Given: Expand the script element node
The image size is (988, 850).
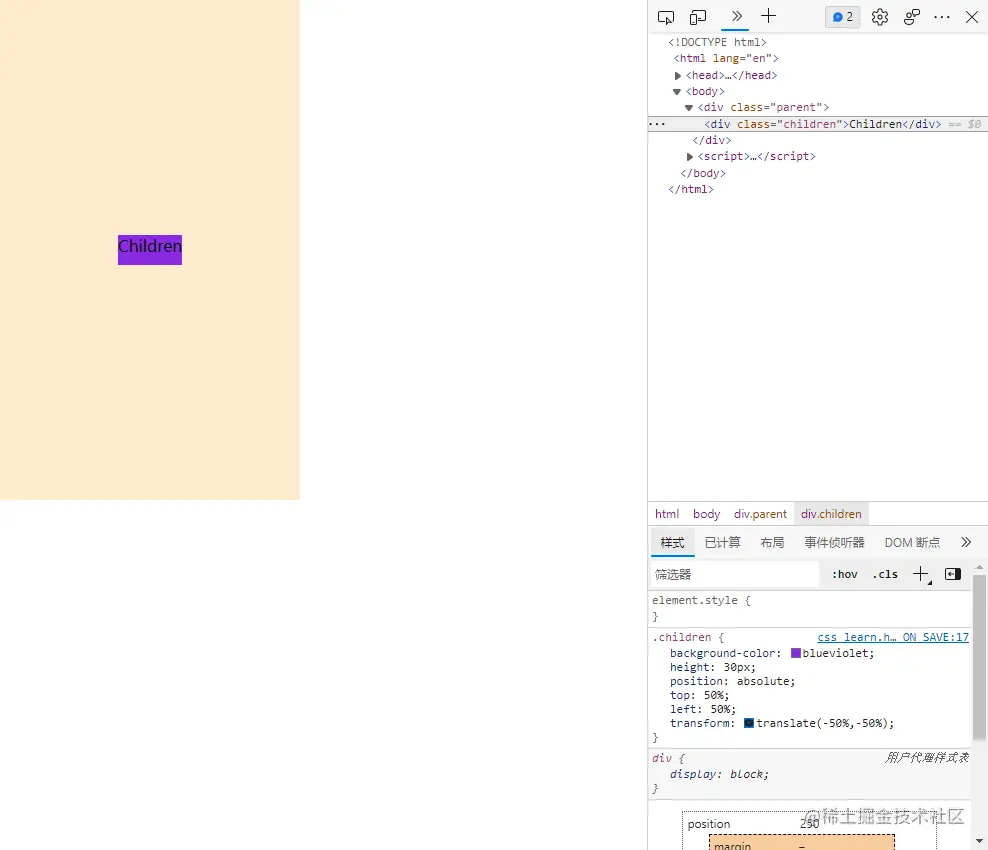Looking at the screenshot, I should (x=690, y=157).
